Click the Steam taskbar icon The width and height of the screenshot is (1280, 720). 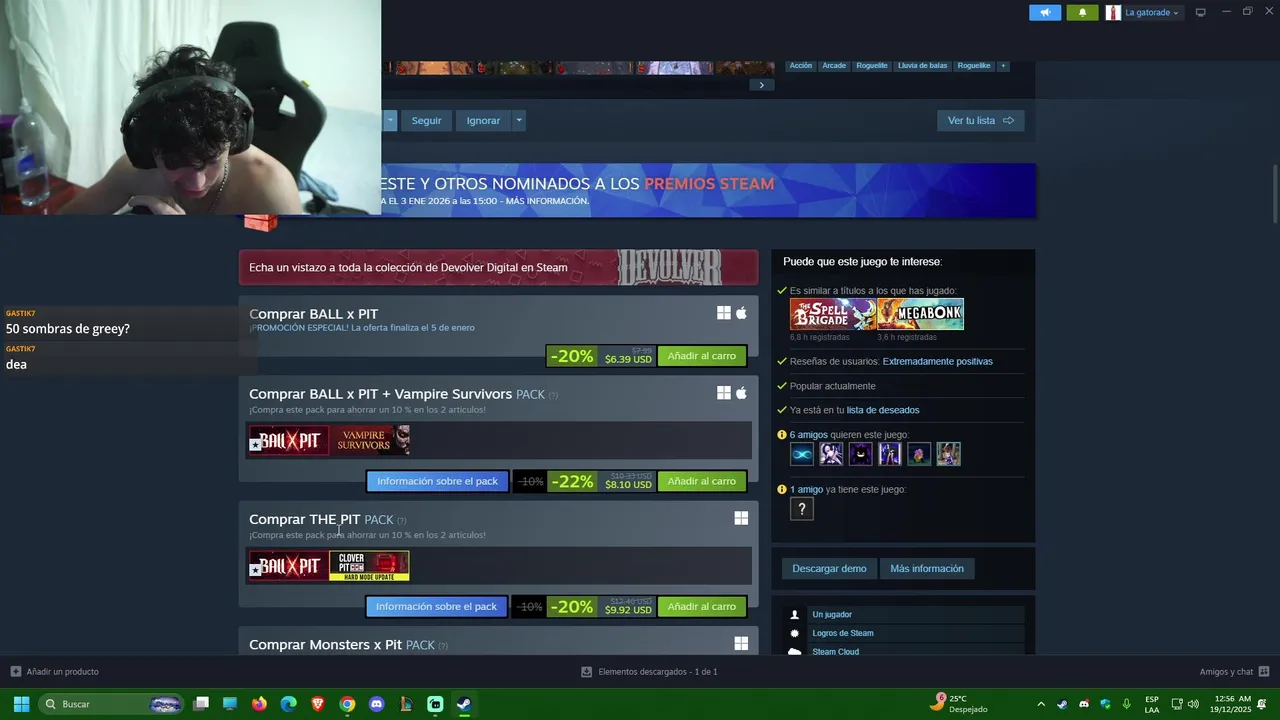(x=464, y=704)
